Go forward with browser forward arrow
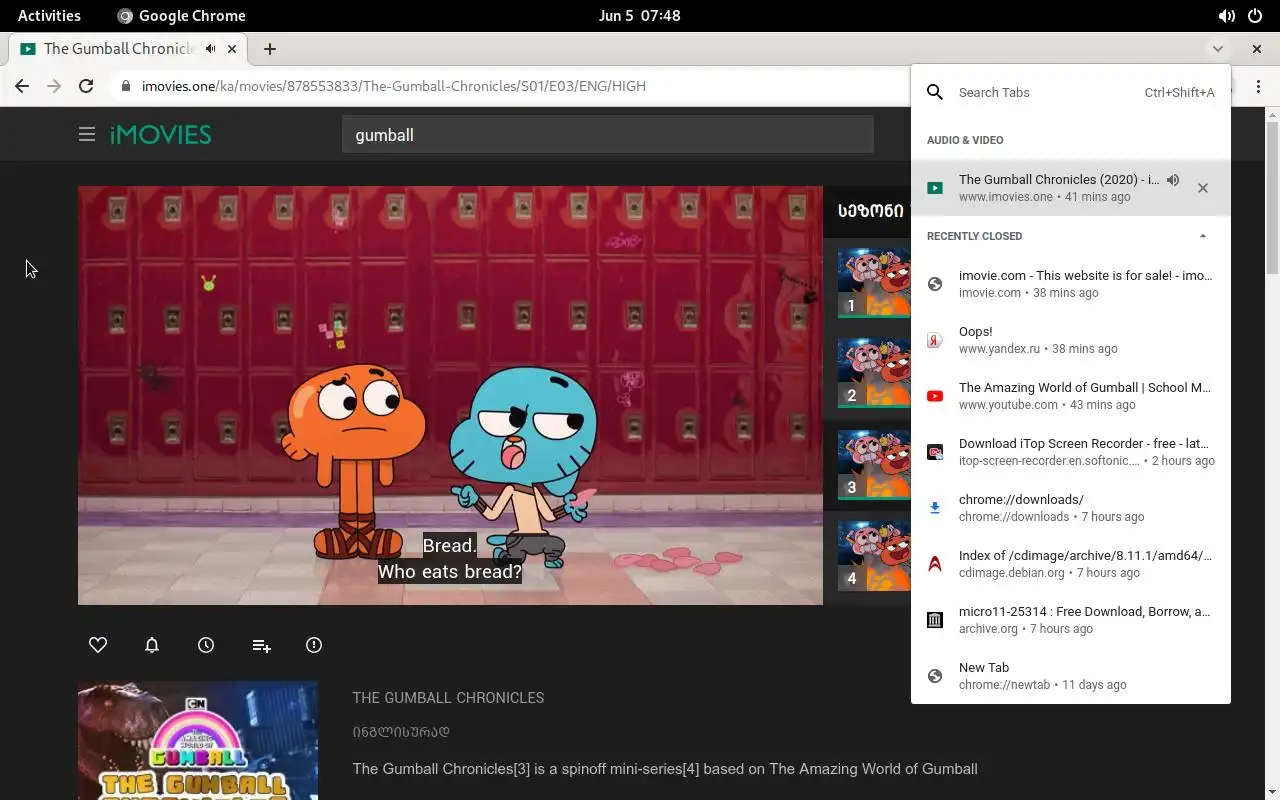 click(x=54, y=86)
